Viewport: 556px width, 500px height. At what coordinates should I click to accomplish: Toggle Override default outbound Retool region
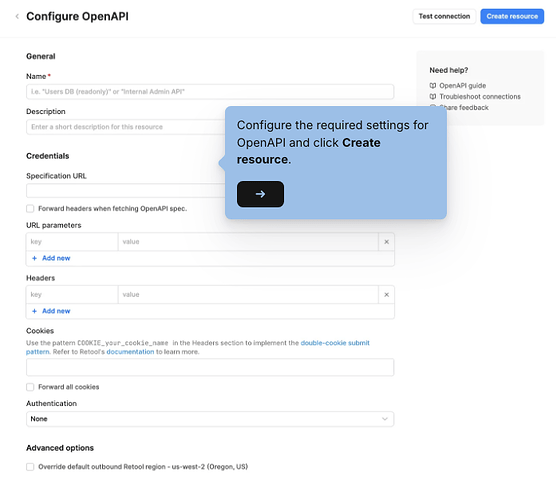(30, 467)
